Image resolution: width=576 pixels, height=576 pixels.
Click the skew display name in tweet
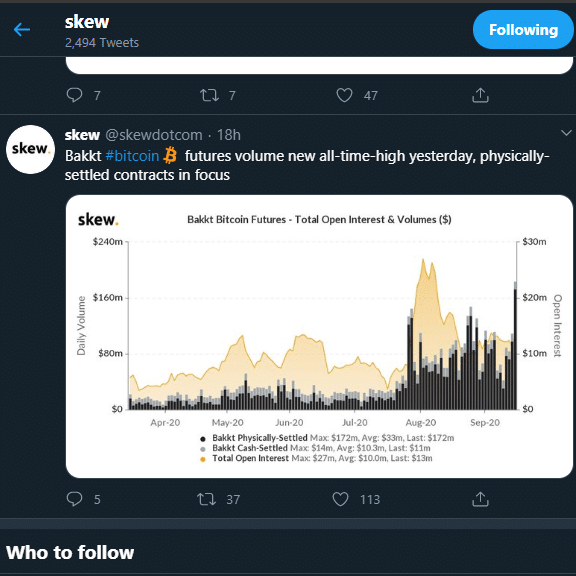pyautogui.click(x=82, y=135)
